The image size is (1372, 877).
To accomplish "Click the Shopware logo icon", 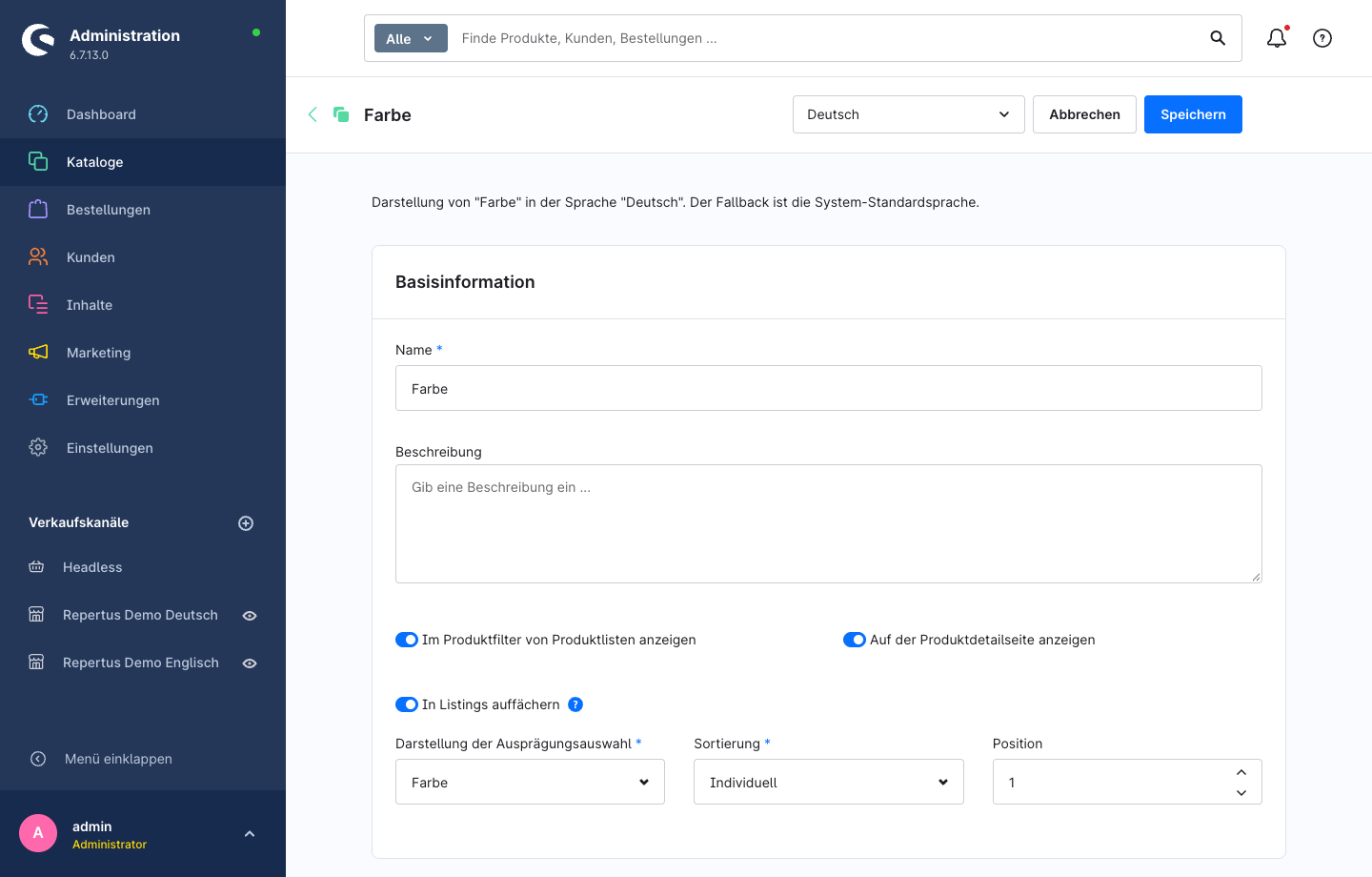I will click(x=38, y=40).
